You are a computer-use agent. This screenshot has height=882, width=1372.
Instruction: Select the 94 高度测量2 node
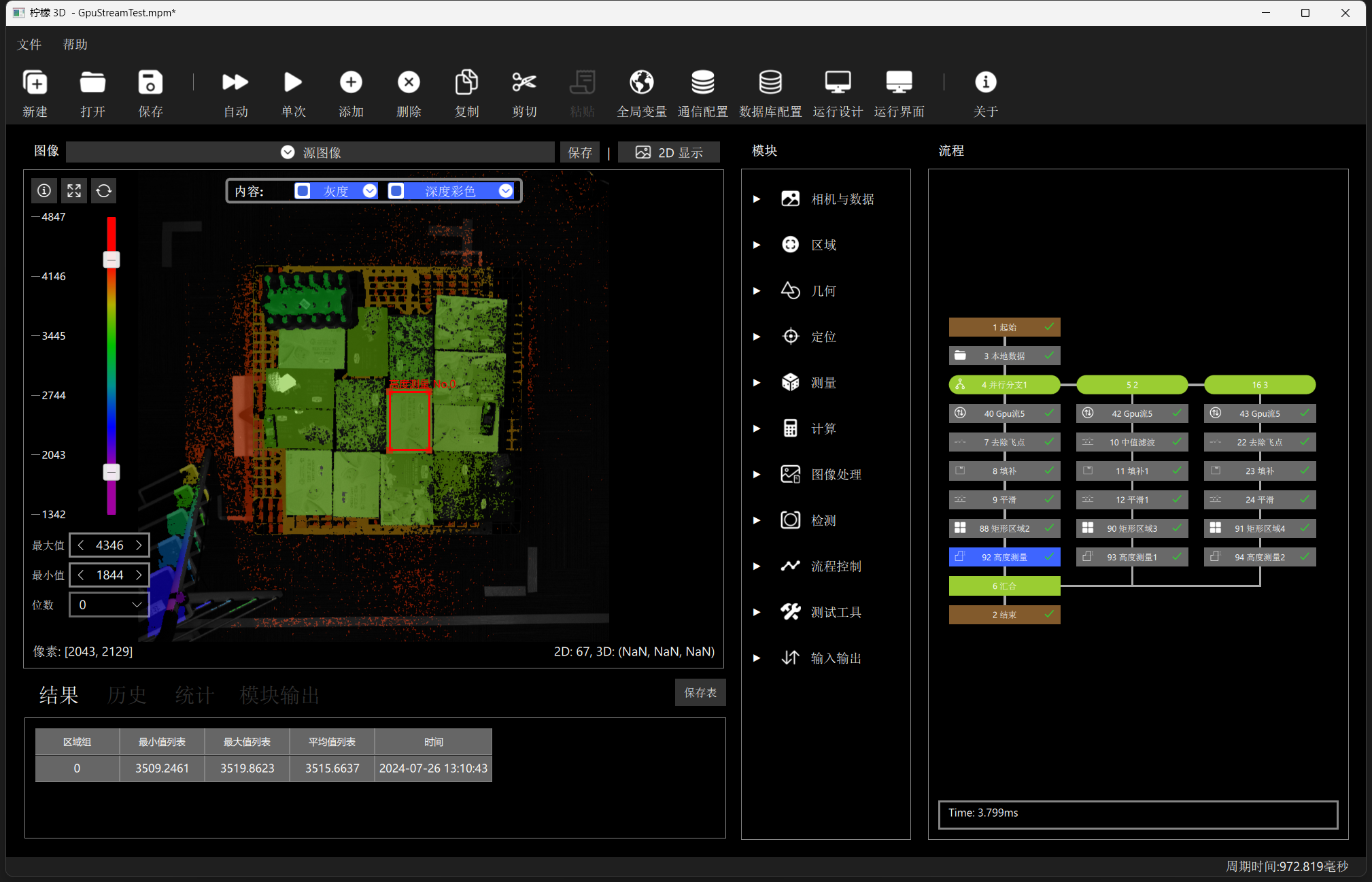[1260, 557]
